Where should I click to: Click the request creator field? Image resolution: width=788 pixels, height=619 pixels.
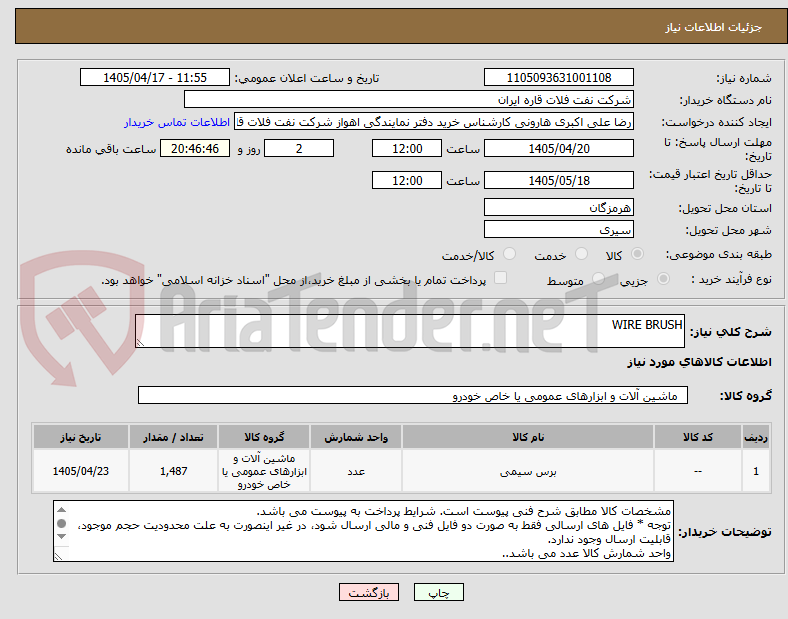(434, 122)
